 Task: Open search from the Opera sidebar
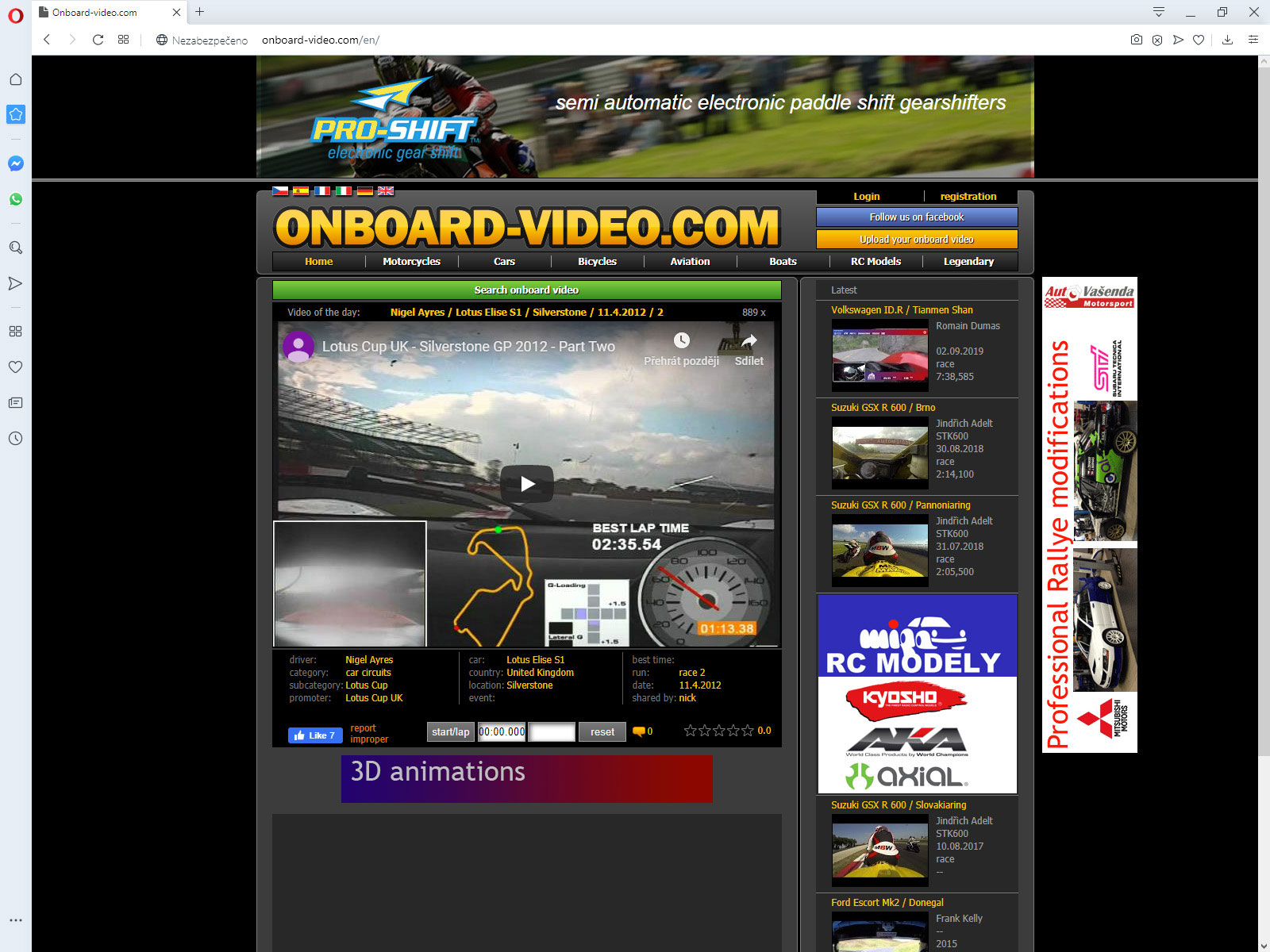(x=15, y=248)
